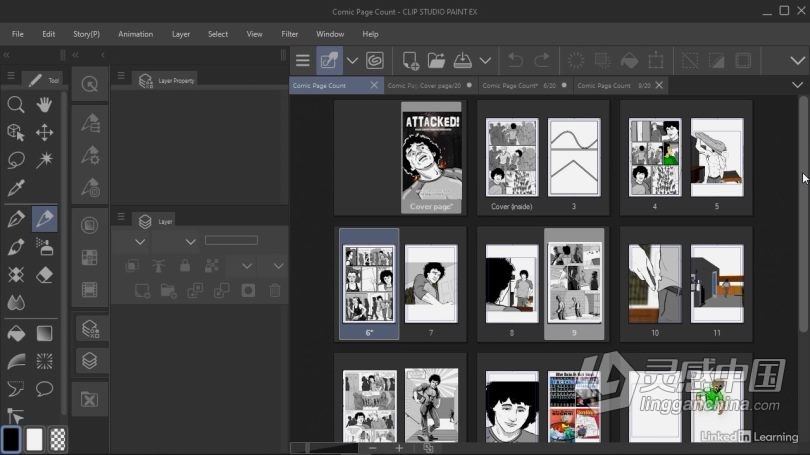Select the black main color swatch
810x455 pixels.
11,440
